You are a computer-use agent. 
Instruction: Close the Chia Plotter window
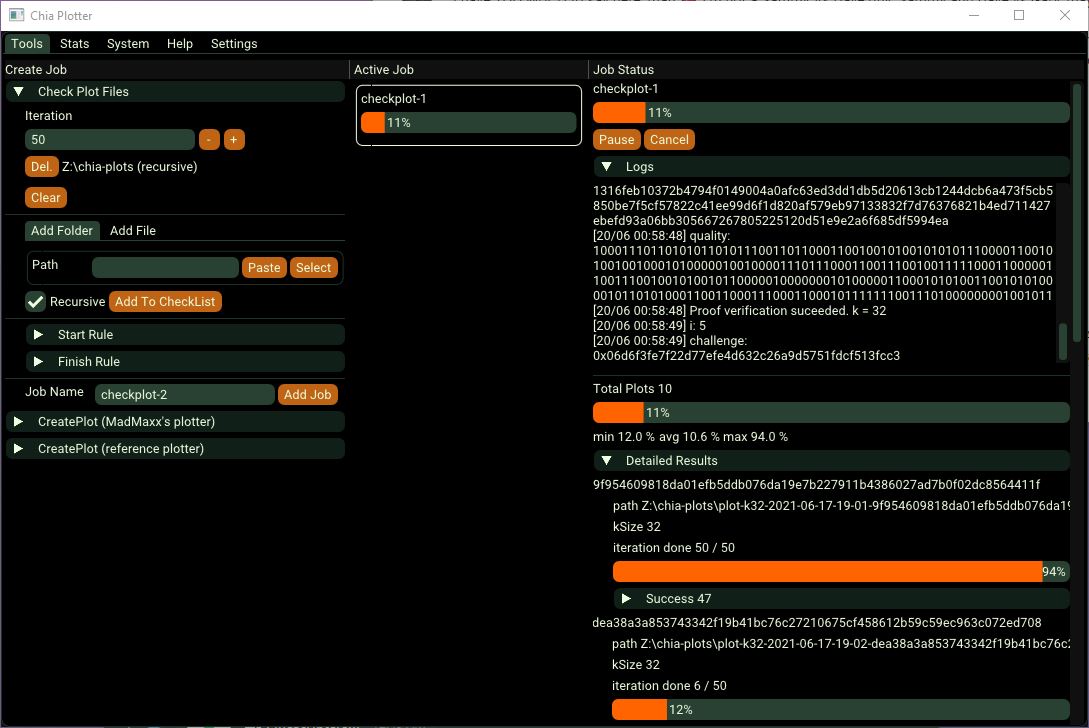(x=1065, y=15)
